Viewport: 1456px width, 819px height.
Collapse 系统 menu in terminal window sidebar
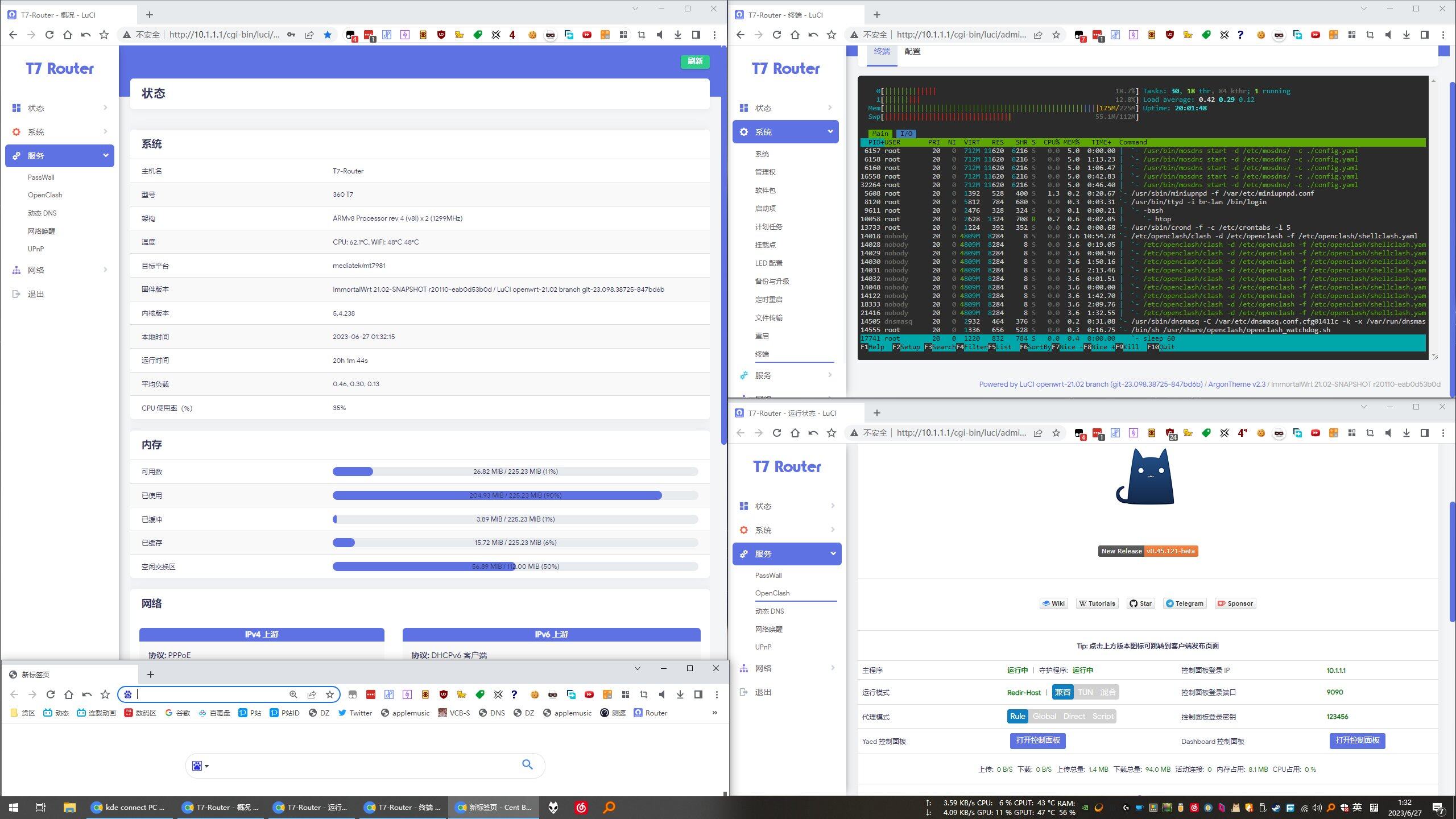pos(785,132)
